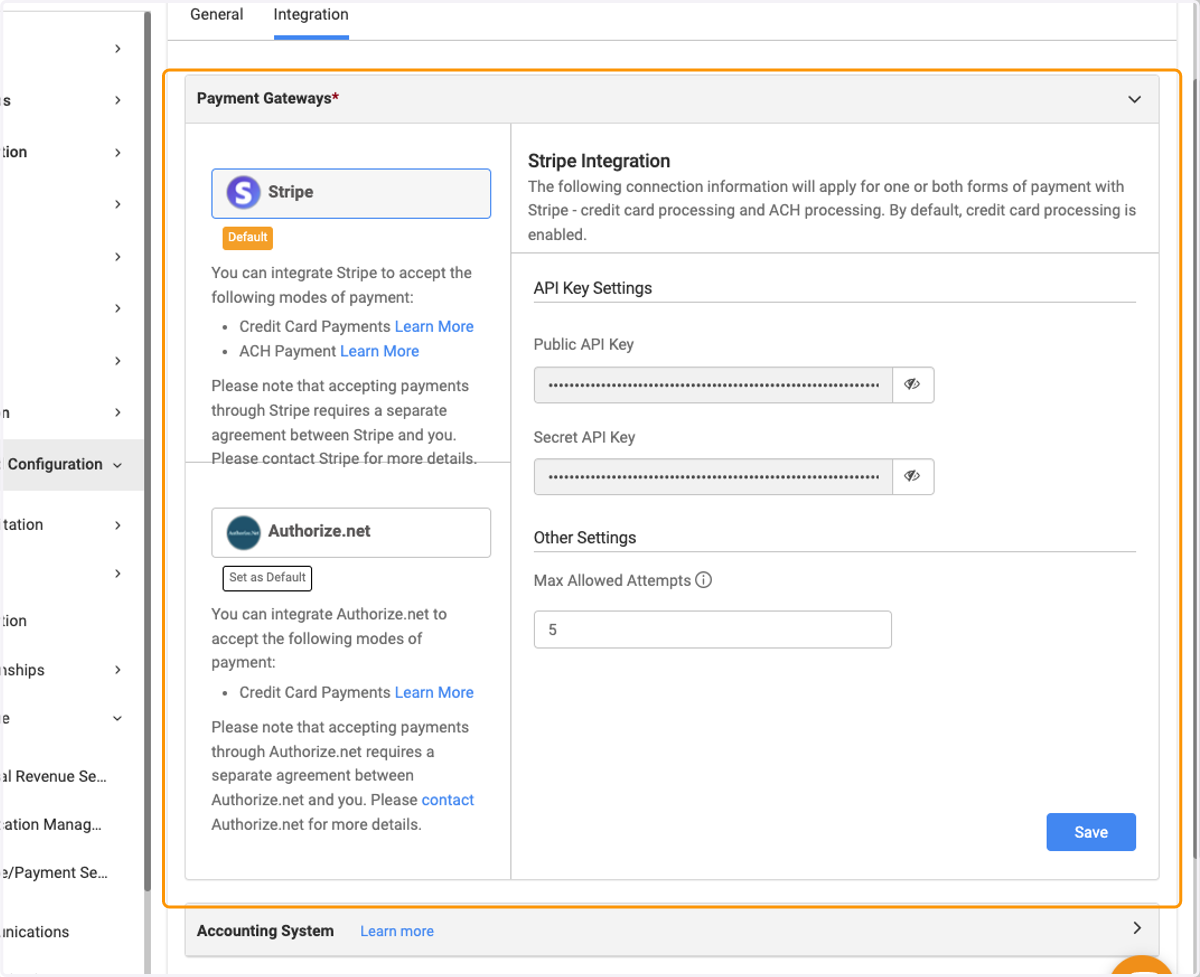Select the Integration tab
The height and width of the screenshot is (977, 1200).
point(311,15)
